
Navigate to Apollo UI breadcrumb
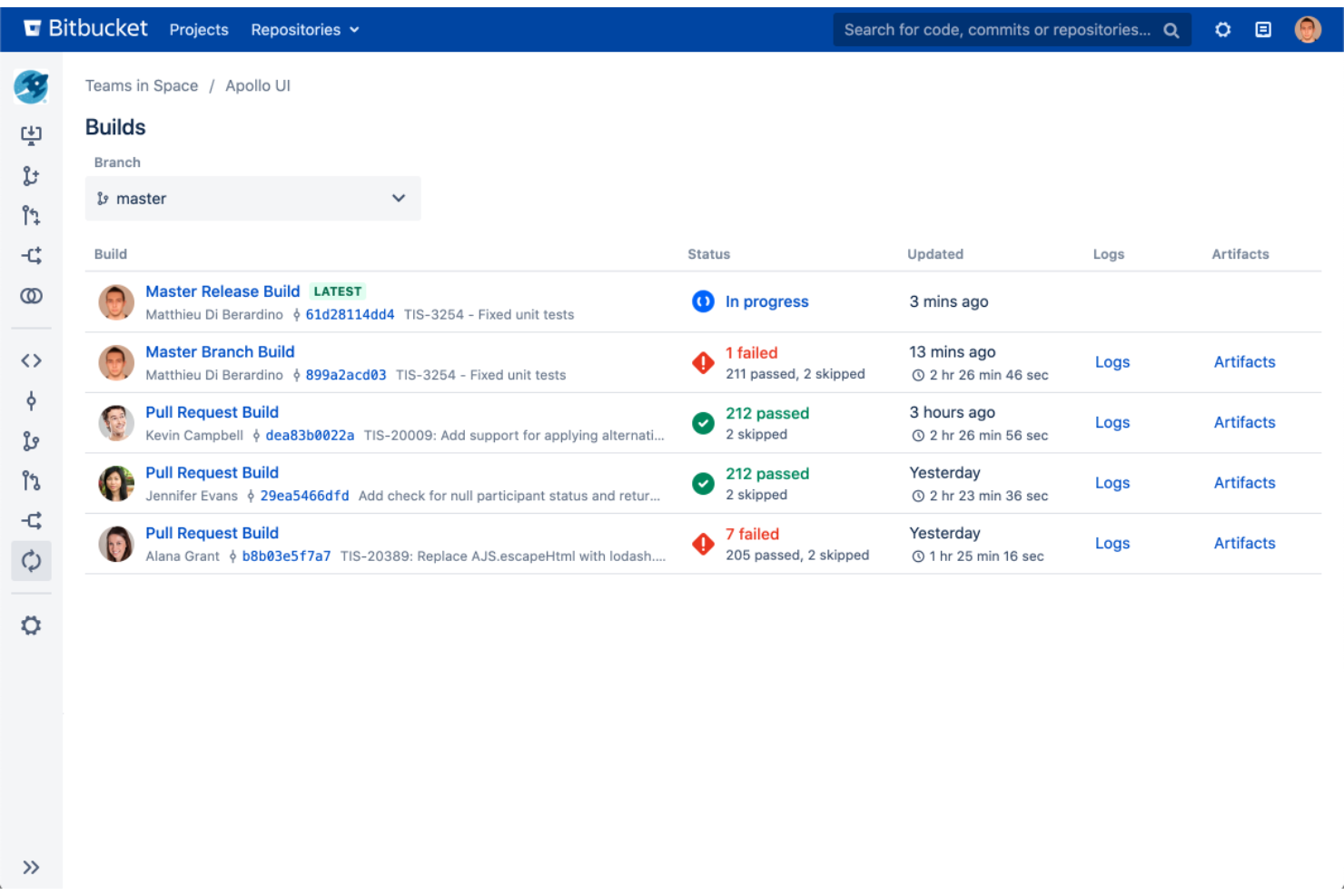tap(258, 85)
